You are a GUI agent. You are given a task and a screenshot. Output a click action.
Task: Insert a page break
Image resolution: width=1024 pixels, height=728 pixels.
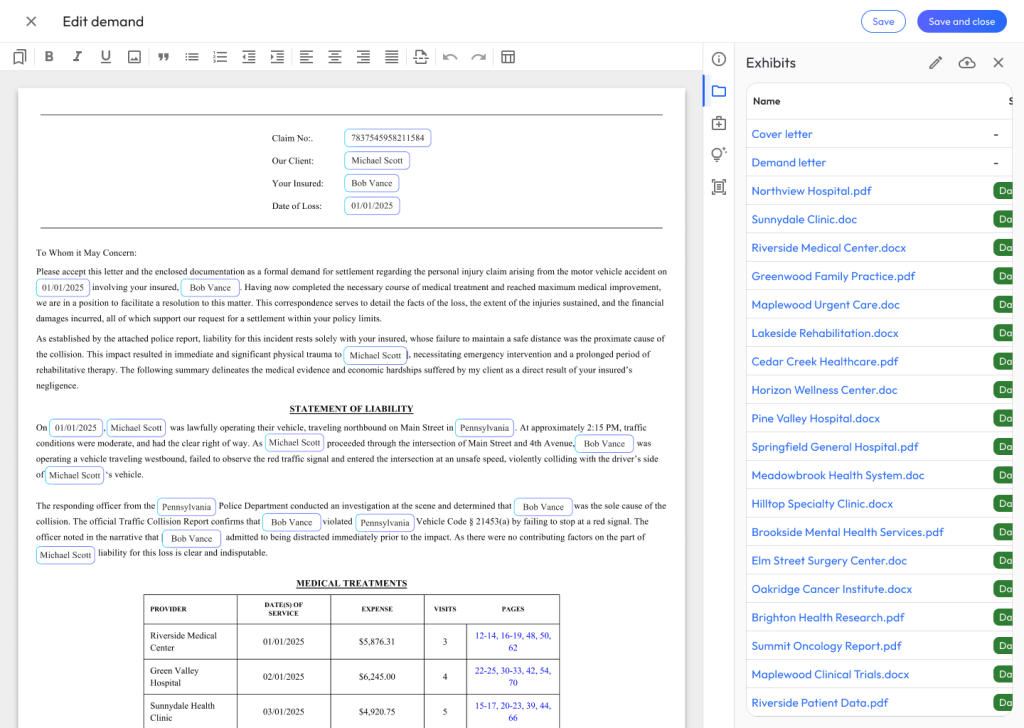point(421,57)
